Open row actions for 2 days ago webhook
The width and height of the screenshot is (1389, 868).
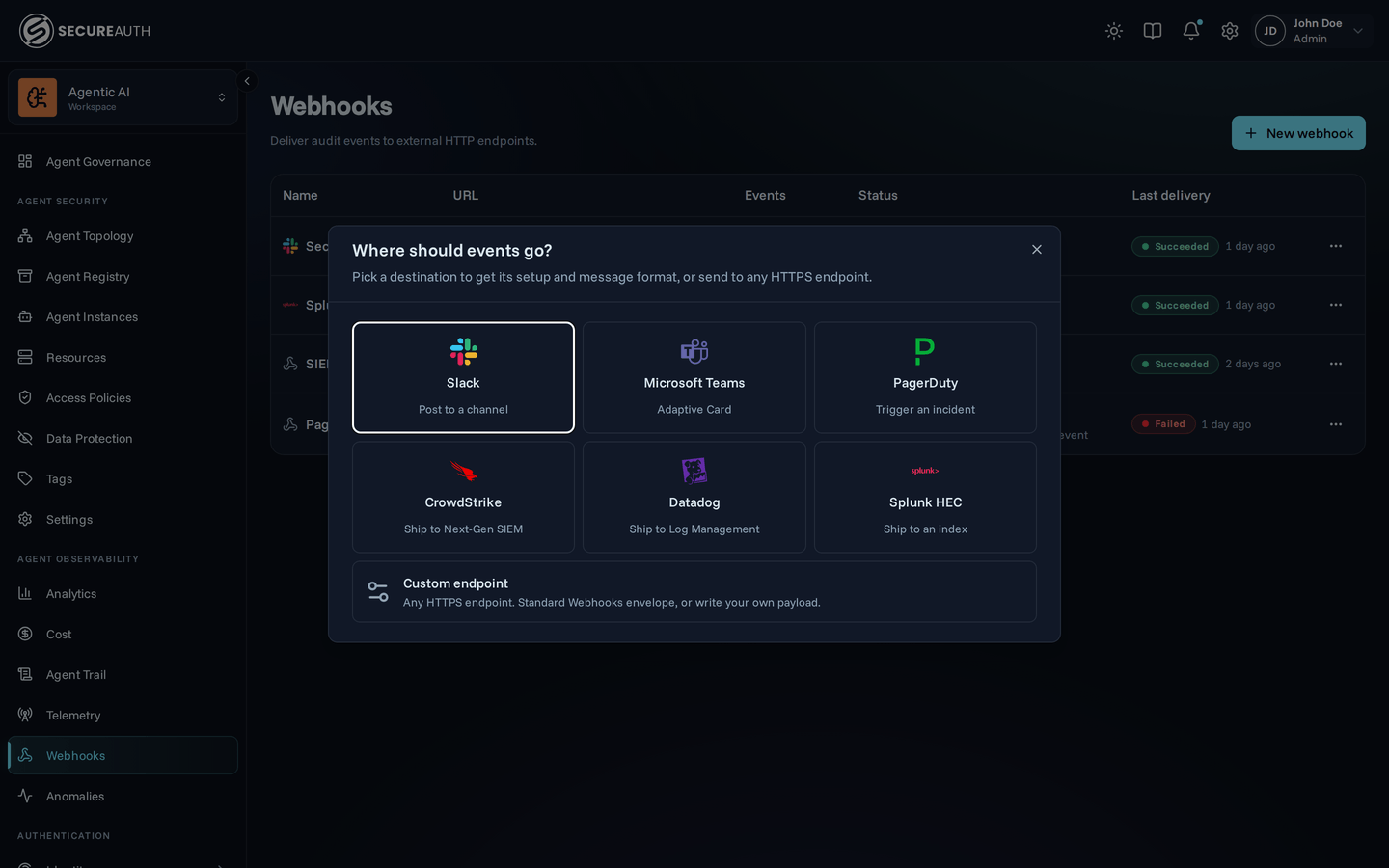click(x=1336, y=364)
